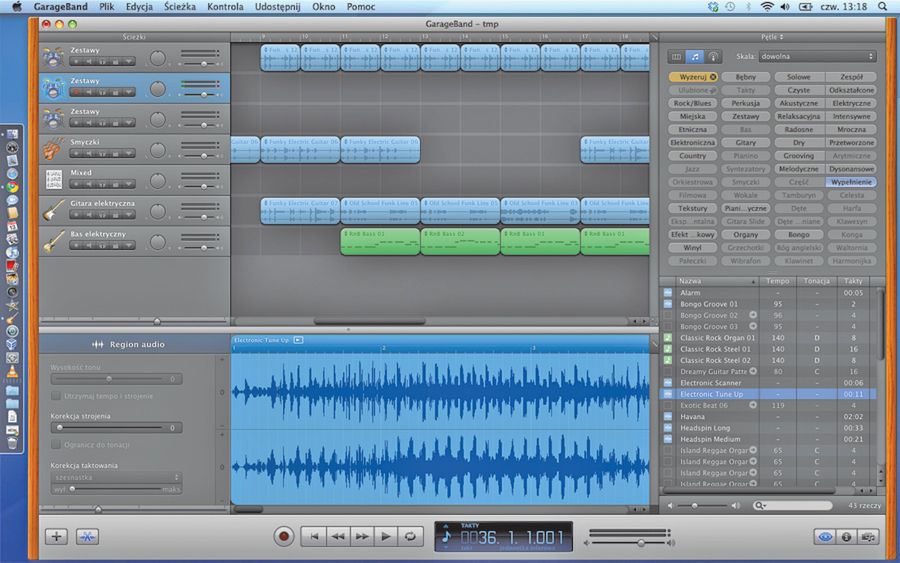Viewport: 900px width, 563px height.
Task: Add a new track with the plus button
Action: [x=57, y=536]
